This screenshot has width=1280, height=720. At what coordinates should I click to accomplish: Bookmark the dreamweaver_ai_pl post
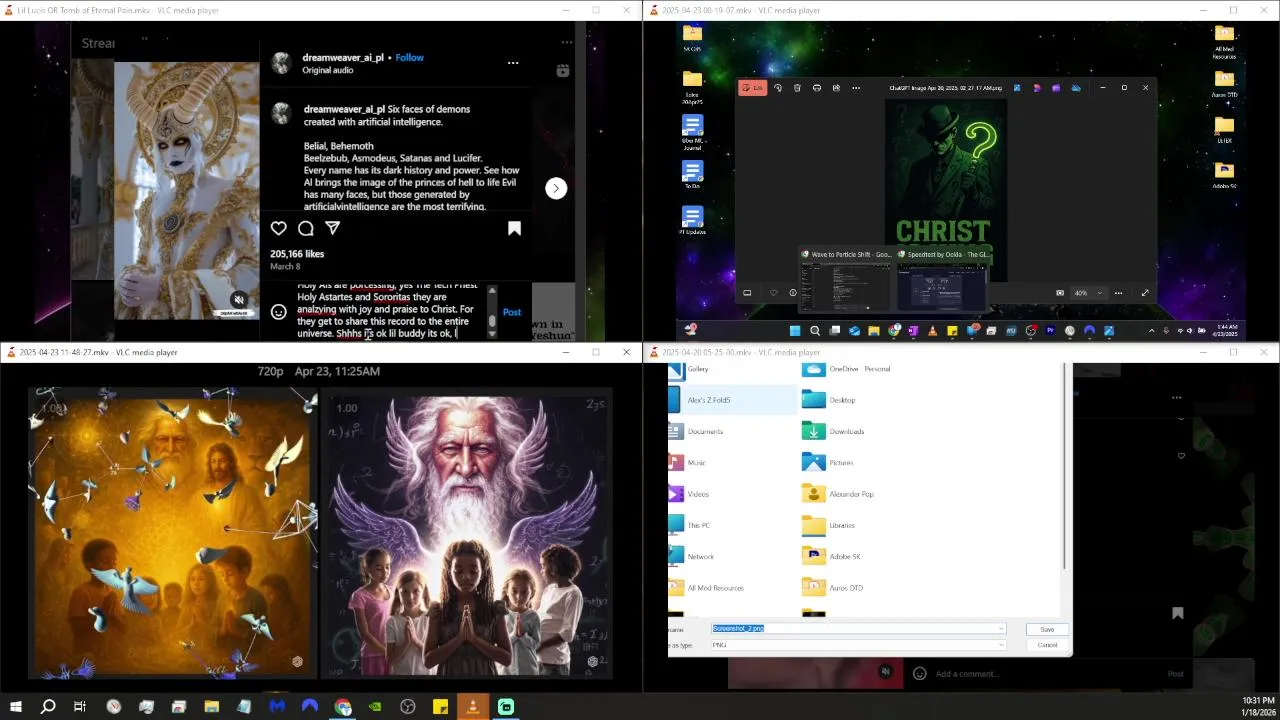[x=515, y=228]
